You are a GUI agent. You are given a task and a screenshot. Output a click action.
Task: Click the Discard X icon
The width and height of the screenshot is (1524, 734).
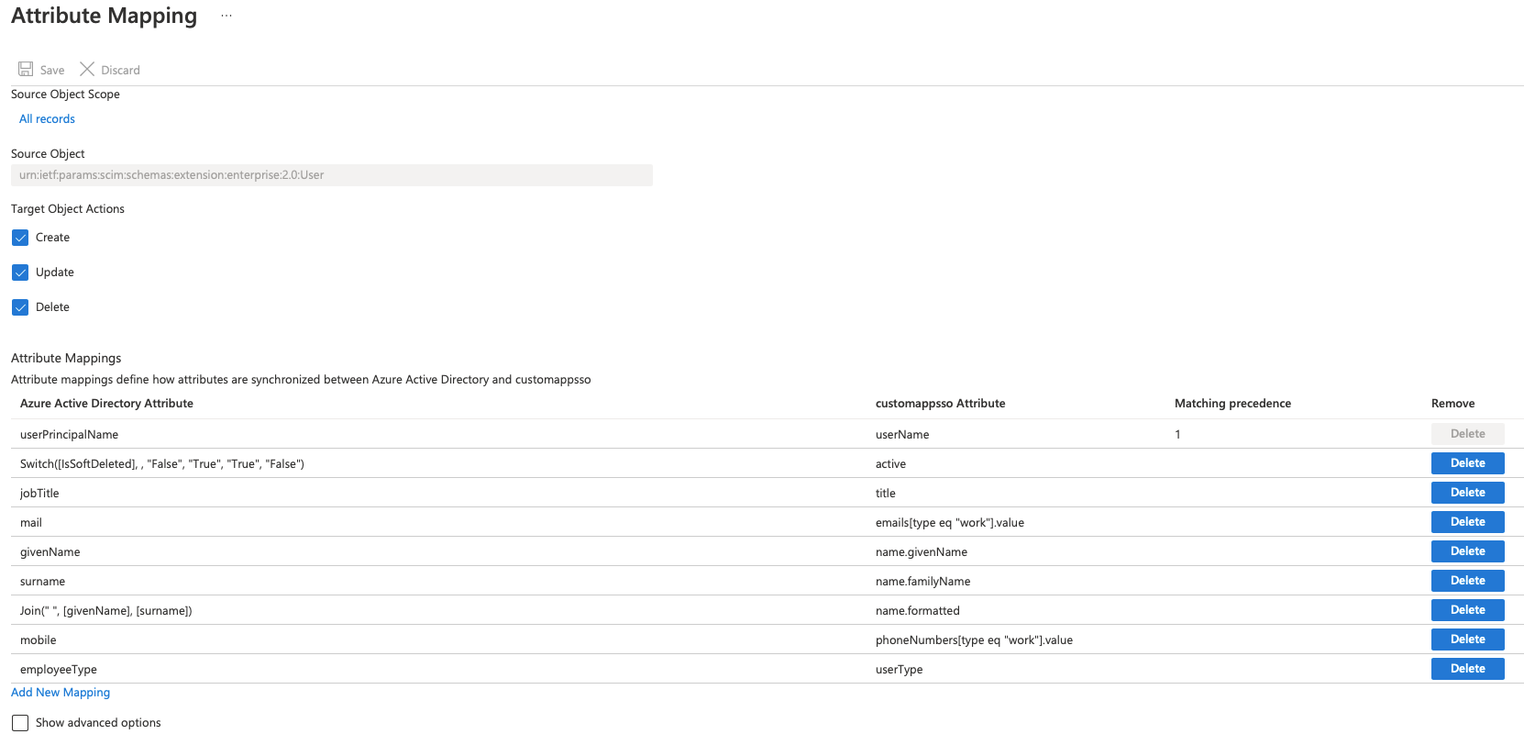click(x=87, y=69)
